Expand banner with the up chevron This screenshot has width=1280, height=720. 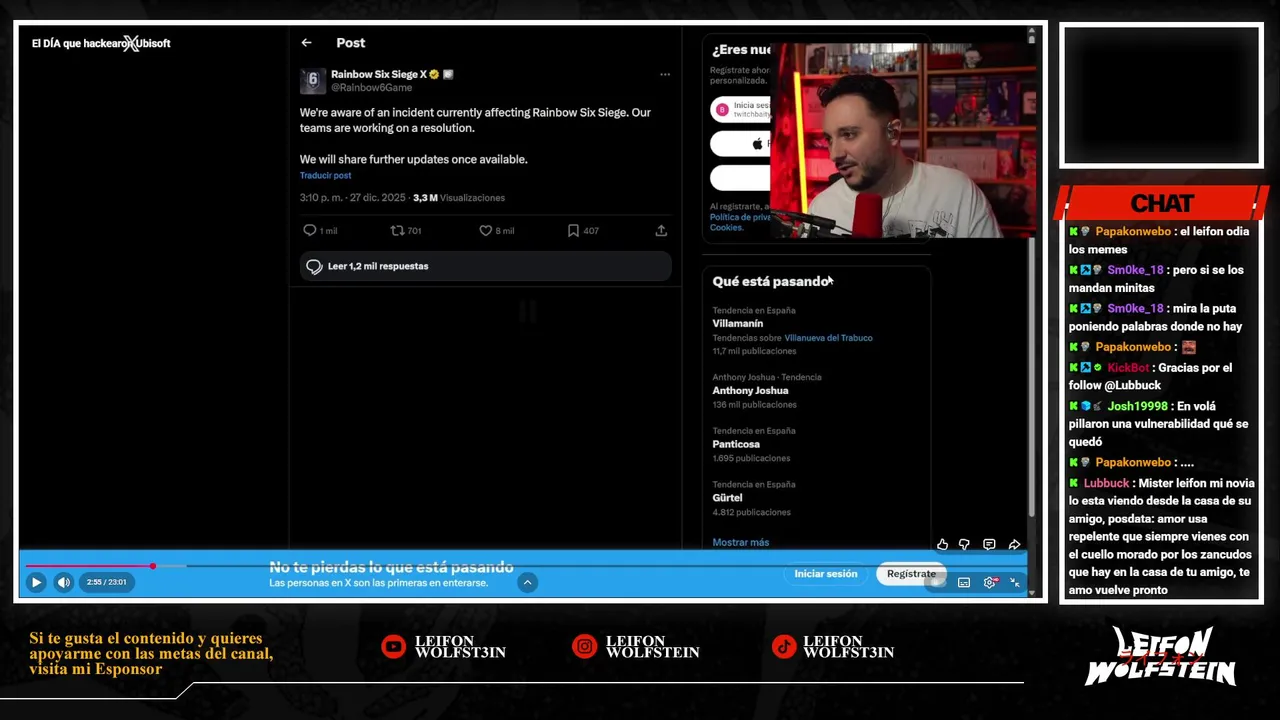pyautogui.click(x=527, y=582)
